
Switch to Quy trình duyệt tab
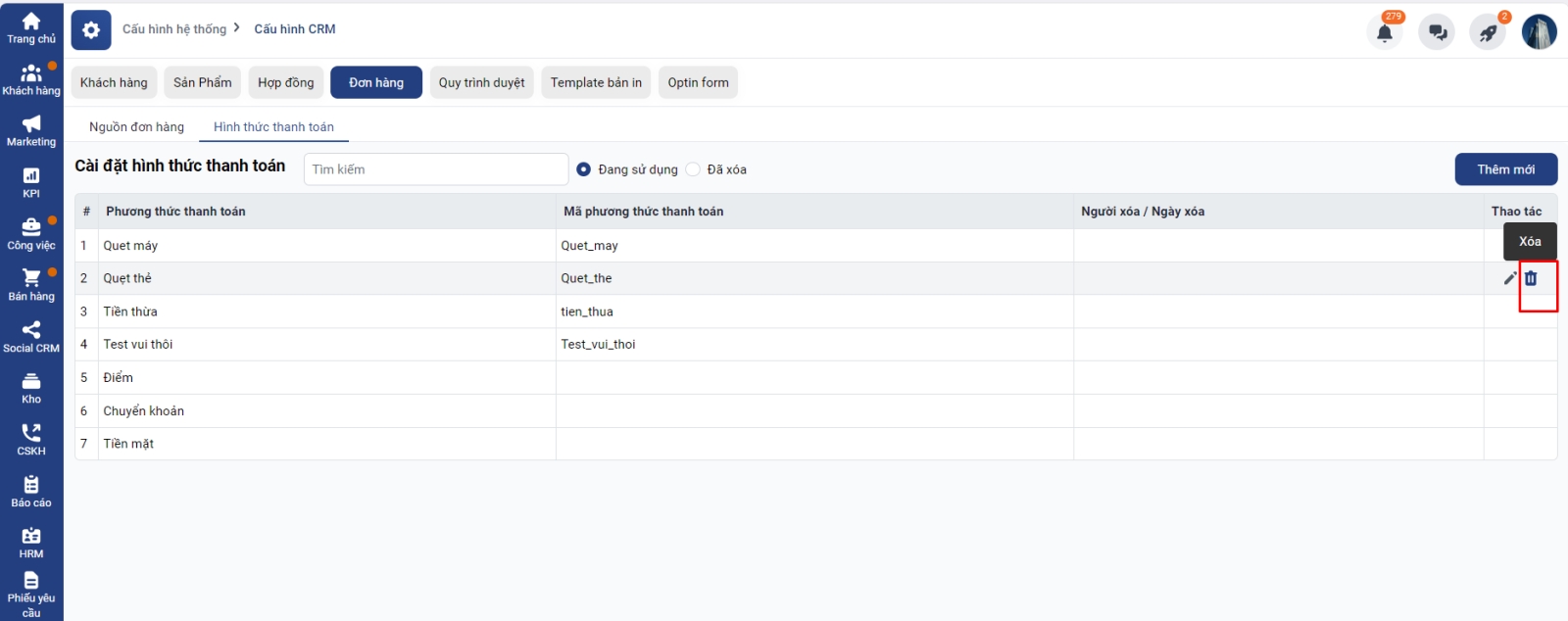481,83
